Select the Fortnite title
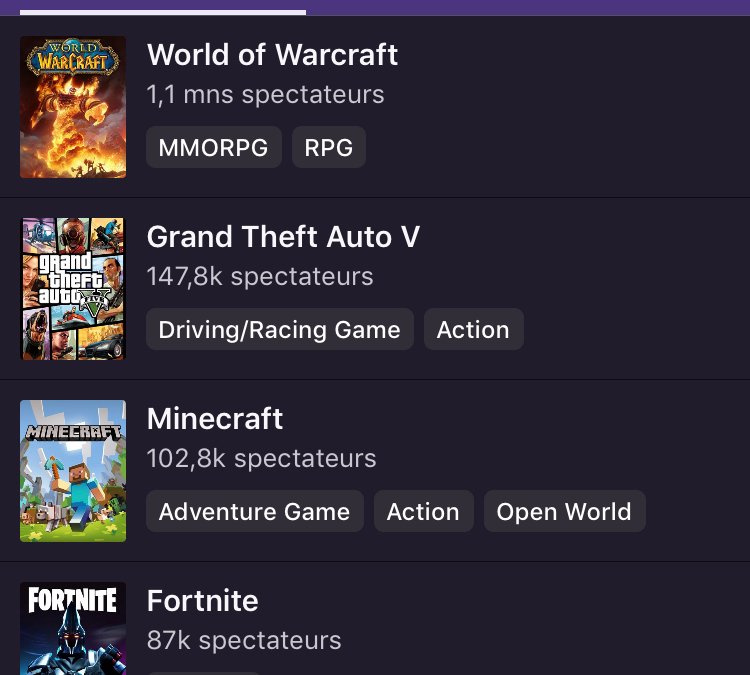750x675 pixels. (x=202, y=600)
